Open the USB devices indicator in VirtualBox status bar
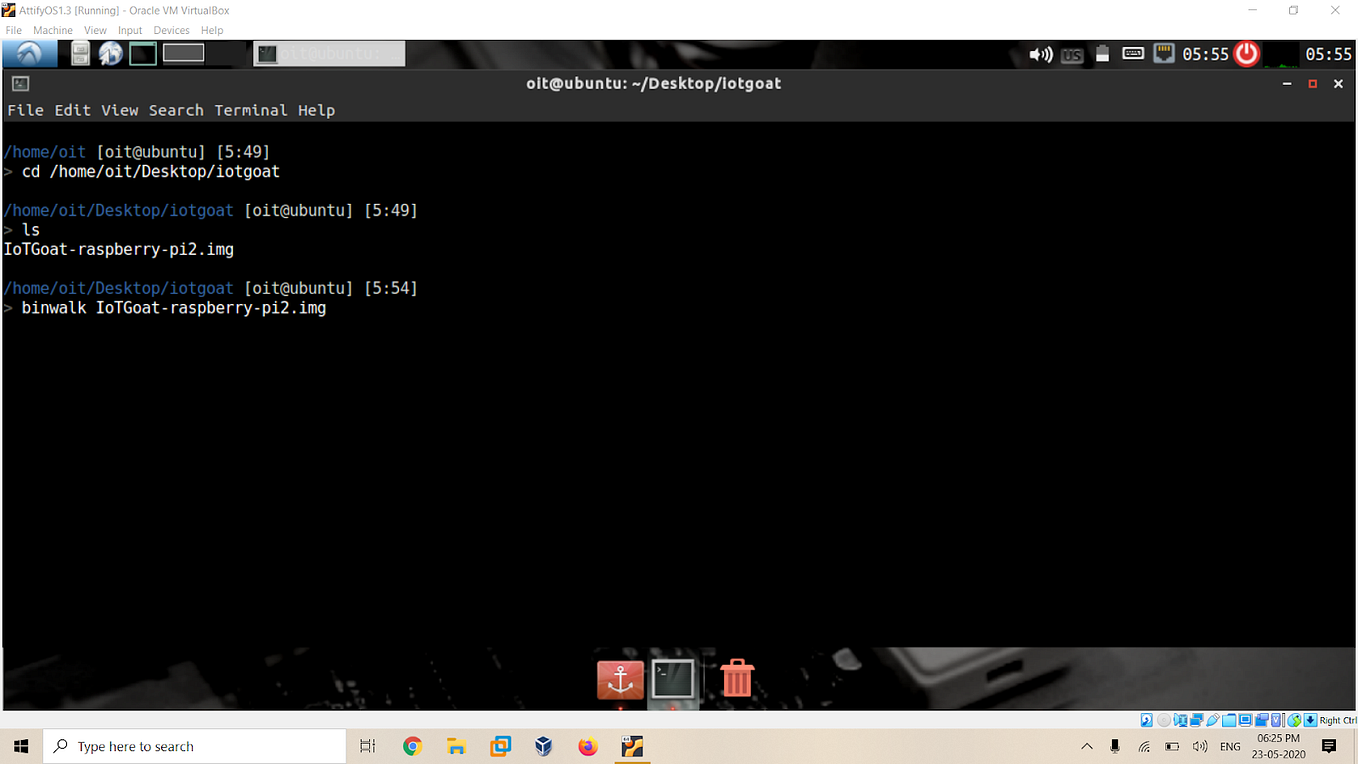Image resolution: width=1358 pixels, height=764 pixels. coord(1213,719)
